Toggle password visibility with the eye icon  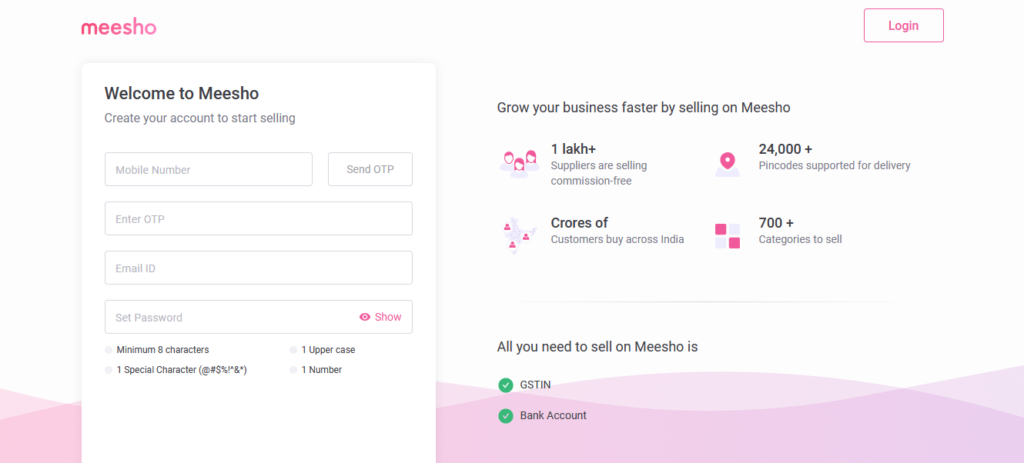(x=365, y=317)
